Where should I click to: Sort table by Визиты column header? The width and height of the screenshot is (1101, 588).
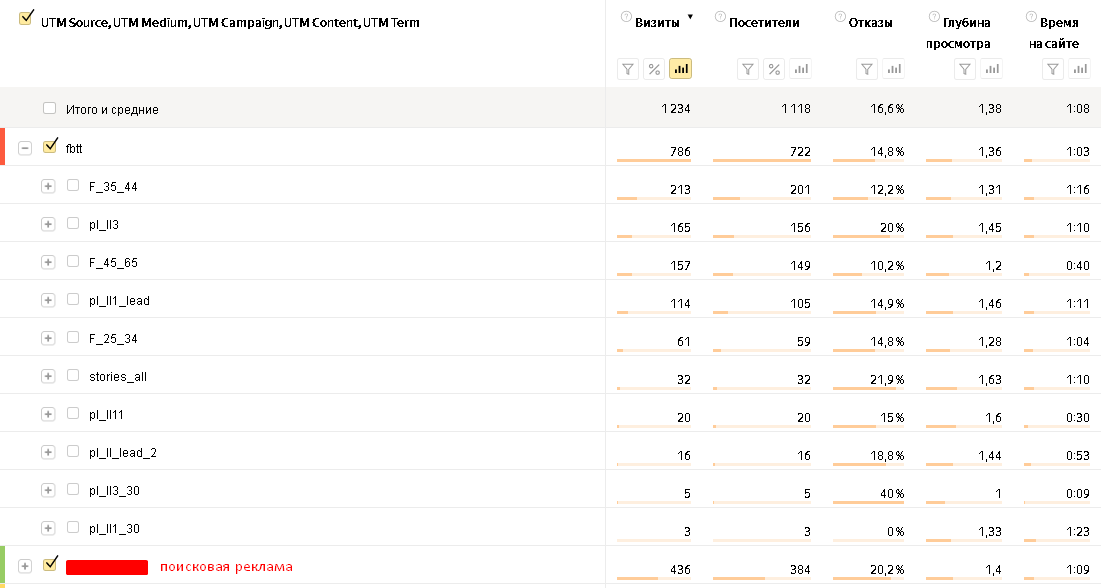click(x=657, y=22)
